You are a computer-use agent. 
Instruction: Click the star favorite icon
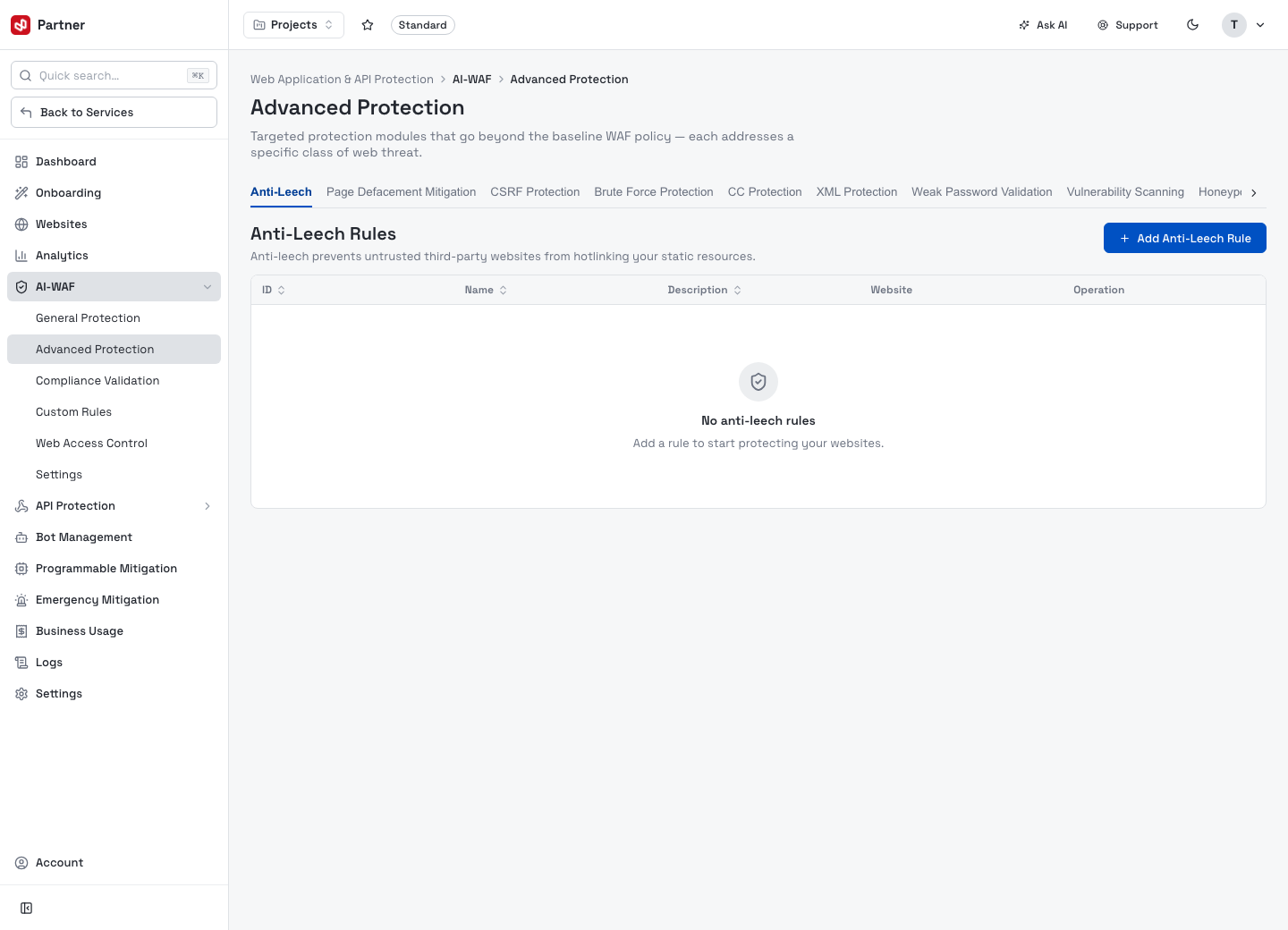click(368, 25)
